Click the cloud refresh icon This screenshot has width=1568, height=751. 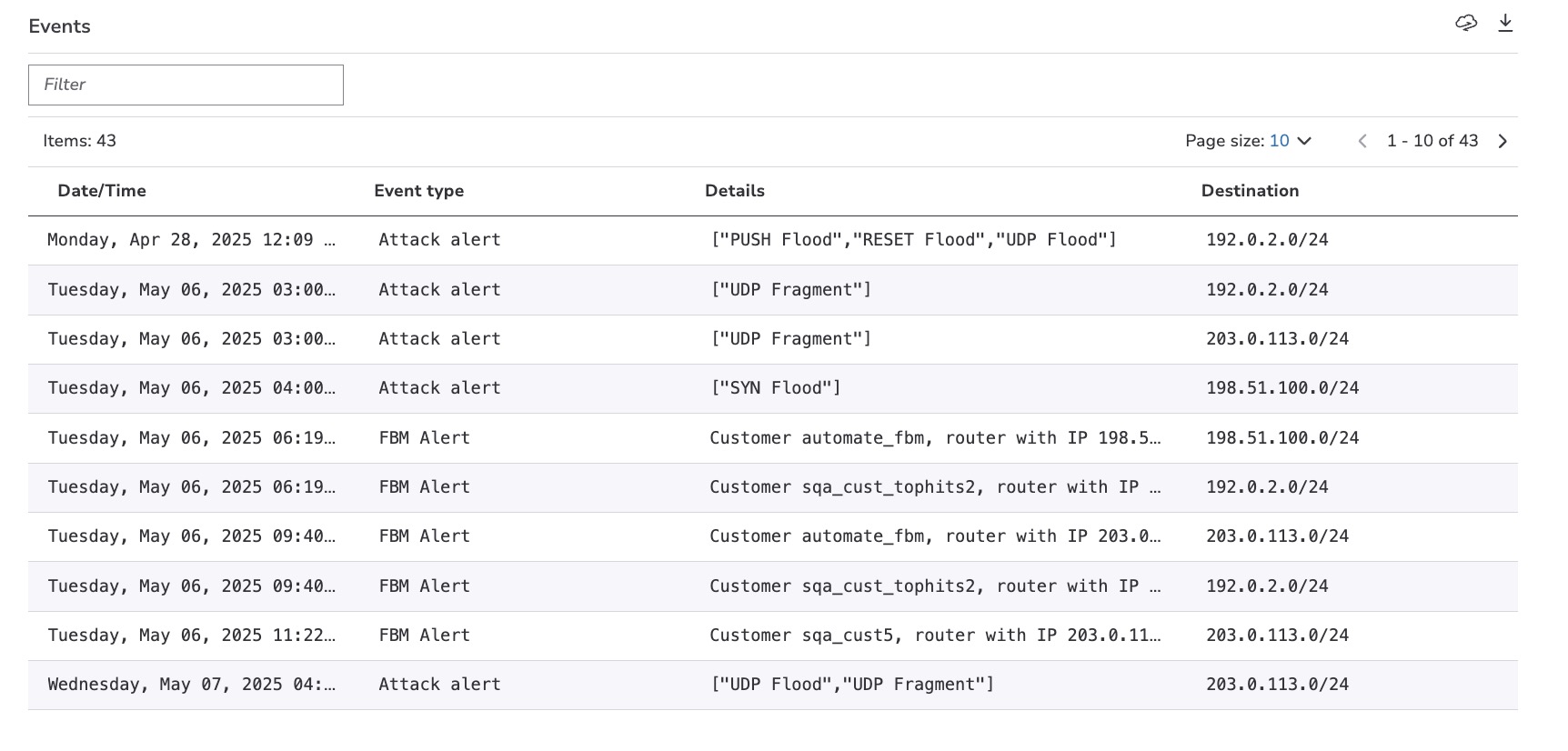[1465, 24]
